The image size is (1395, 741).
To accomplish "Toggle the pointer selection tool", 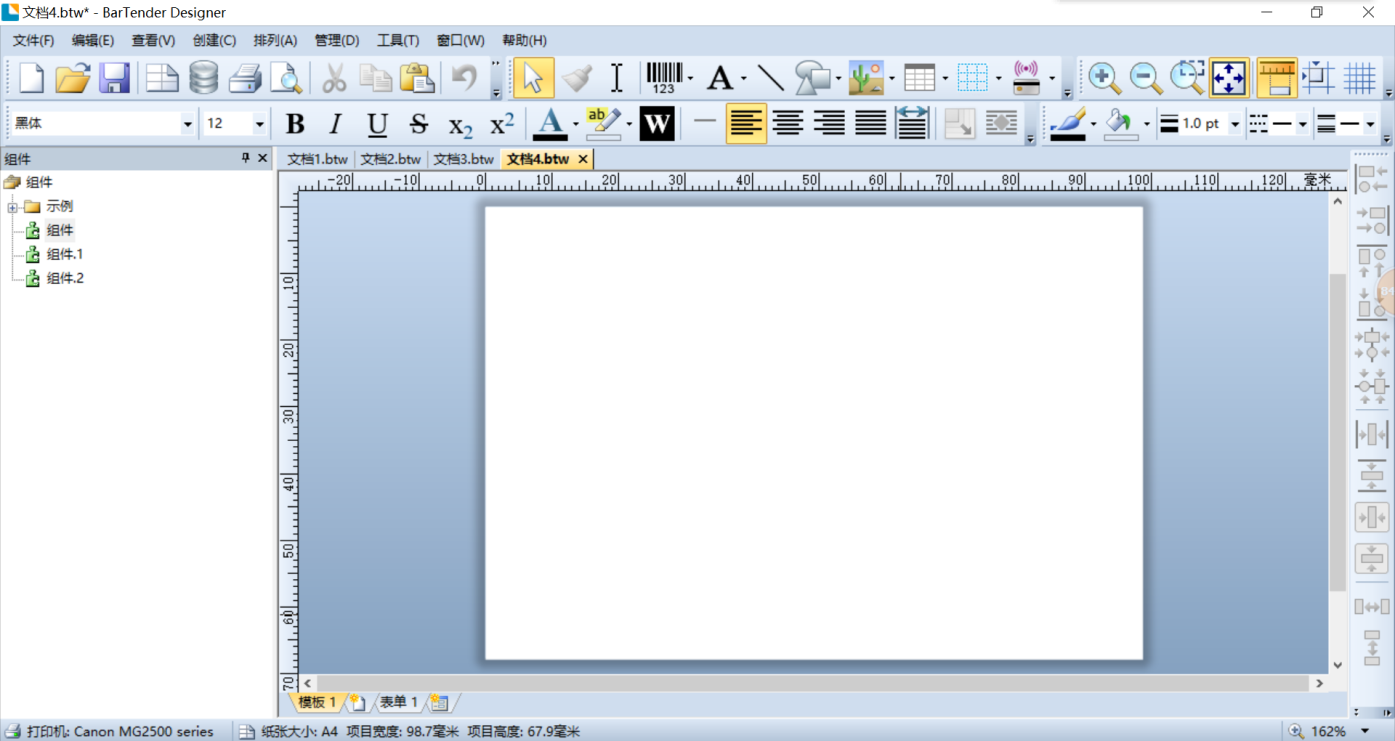I will (x=533, y=78).
